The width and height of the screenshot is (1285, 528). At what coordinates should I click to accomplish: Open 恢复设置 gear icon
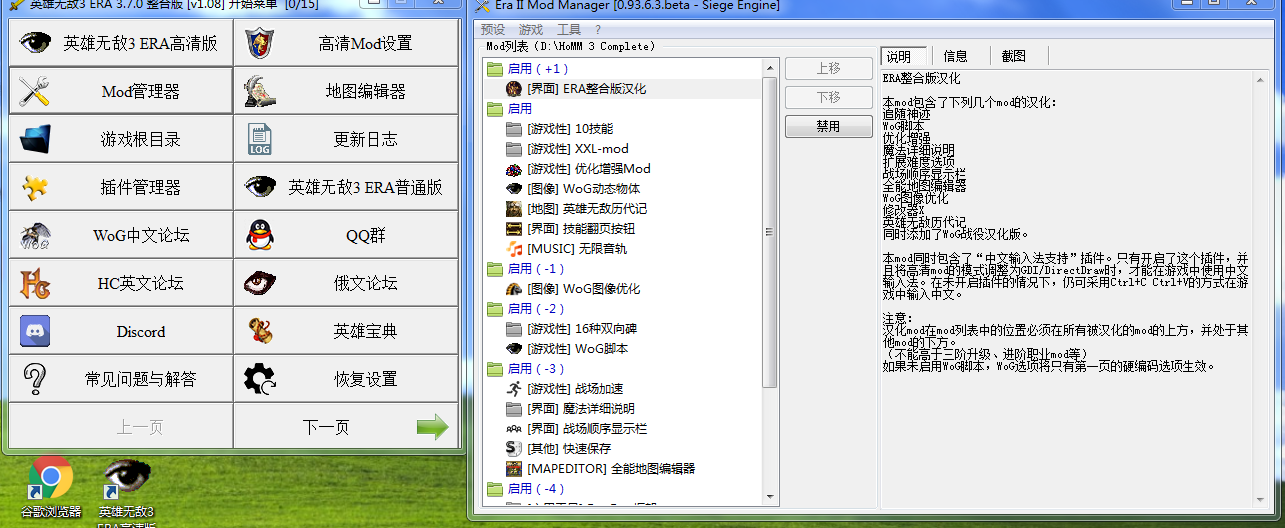[261, 379]
